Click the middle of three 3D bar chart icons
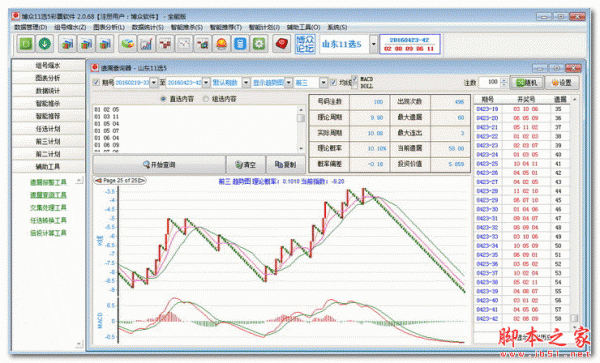 pyautogui.click(x=86, y=44)
